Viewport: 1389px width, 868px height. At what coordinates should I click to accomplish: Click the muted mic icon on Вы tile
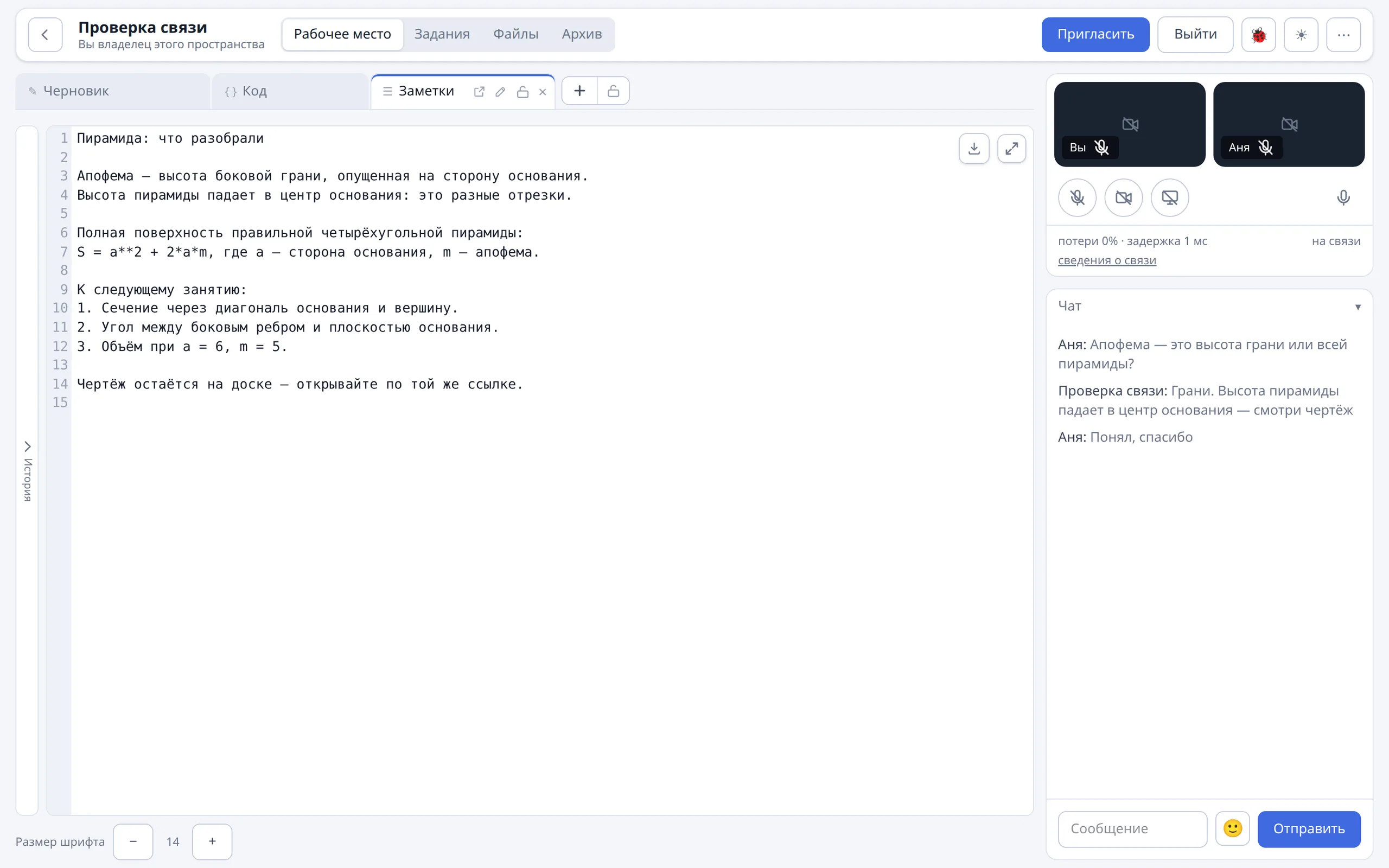click(1101, 148)
